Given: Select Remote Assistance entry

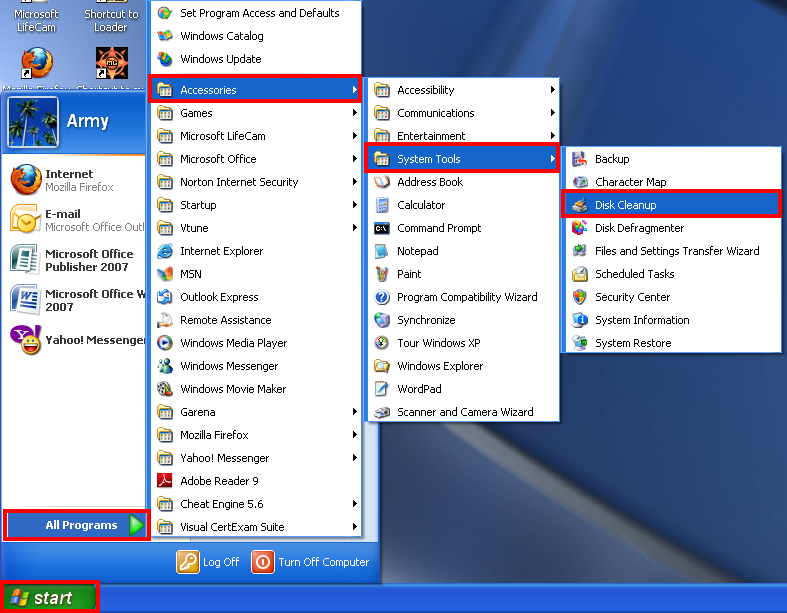Looking at the screenshot, I should (256, 320).
